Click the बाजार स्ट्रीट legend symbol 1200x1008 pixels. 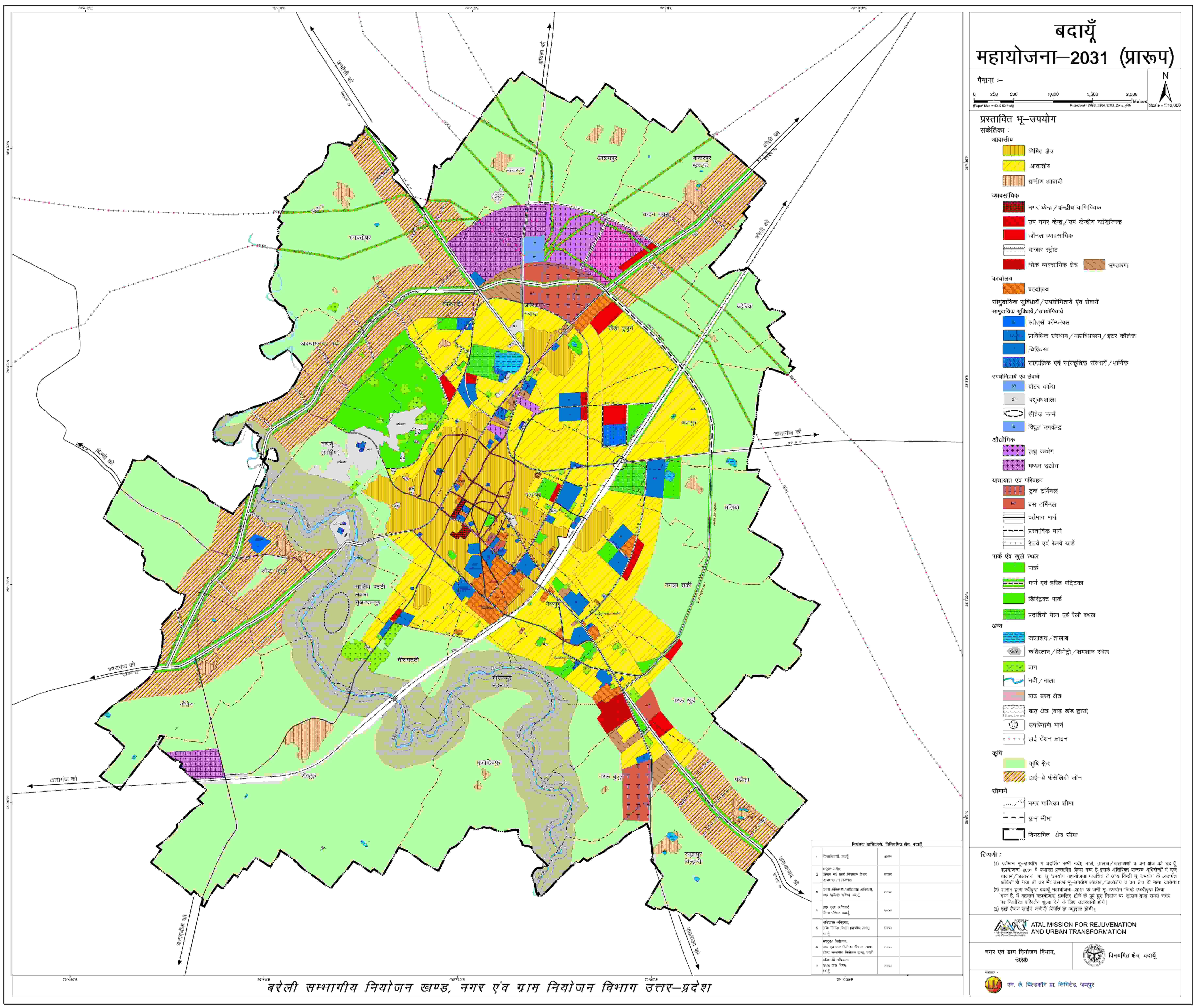1014,250
